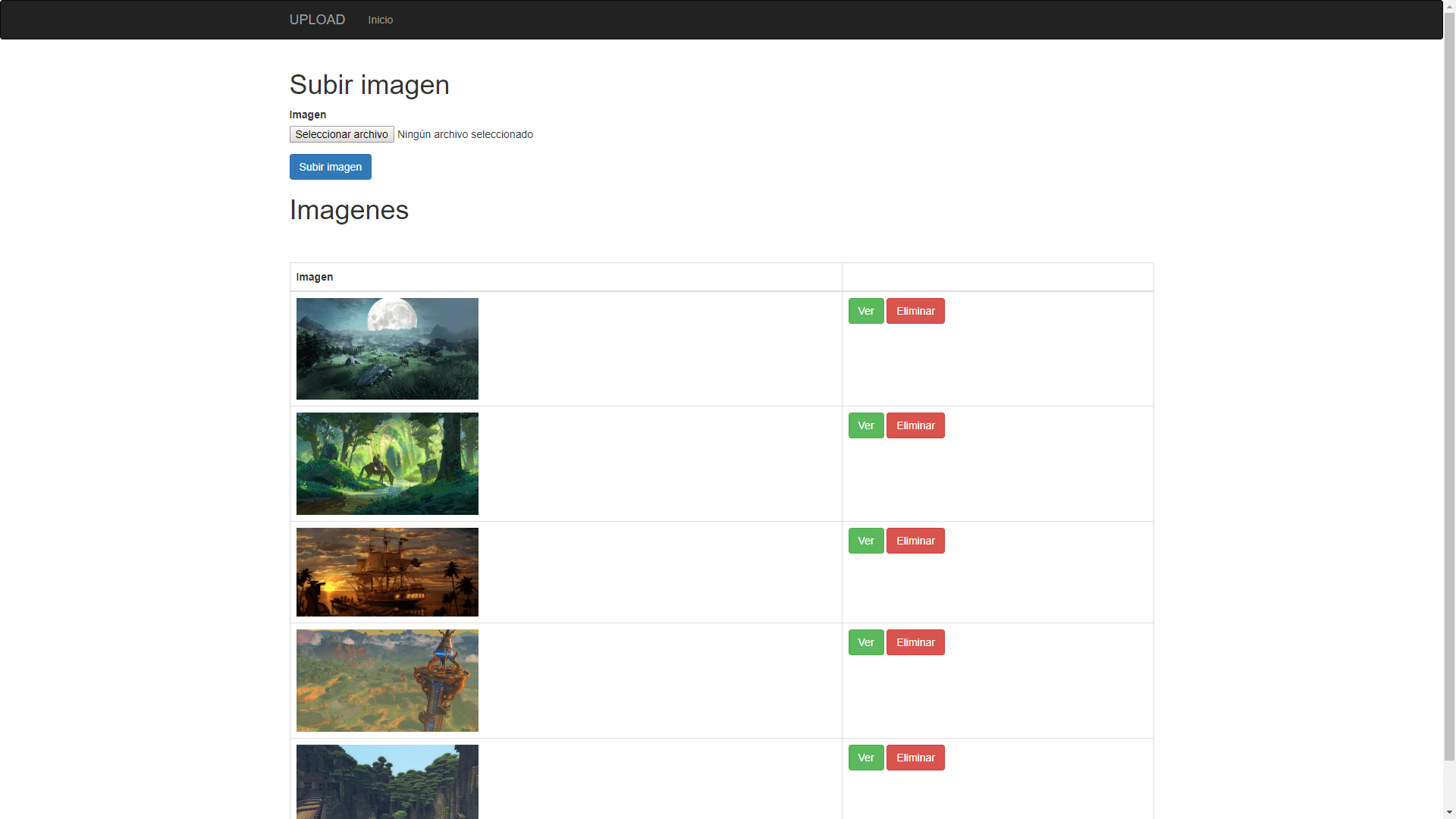Viewport: 1456px width, 819px height.
Task: Click Eliminar on the sunset ship image
Action: [x=915, y=540]
